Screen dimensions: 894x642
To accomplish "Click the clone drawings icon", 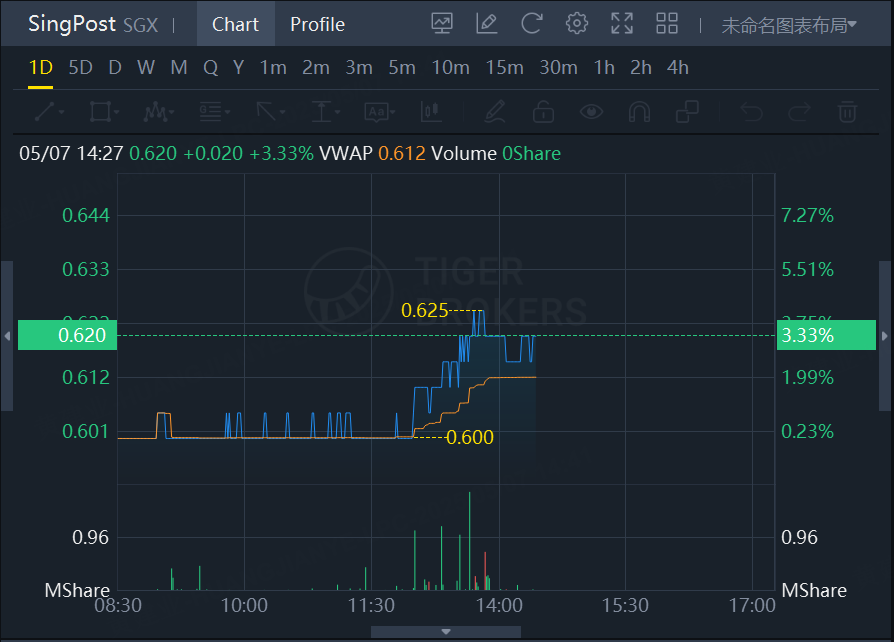I will click(687, 111).
